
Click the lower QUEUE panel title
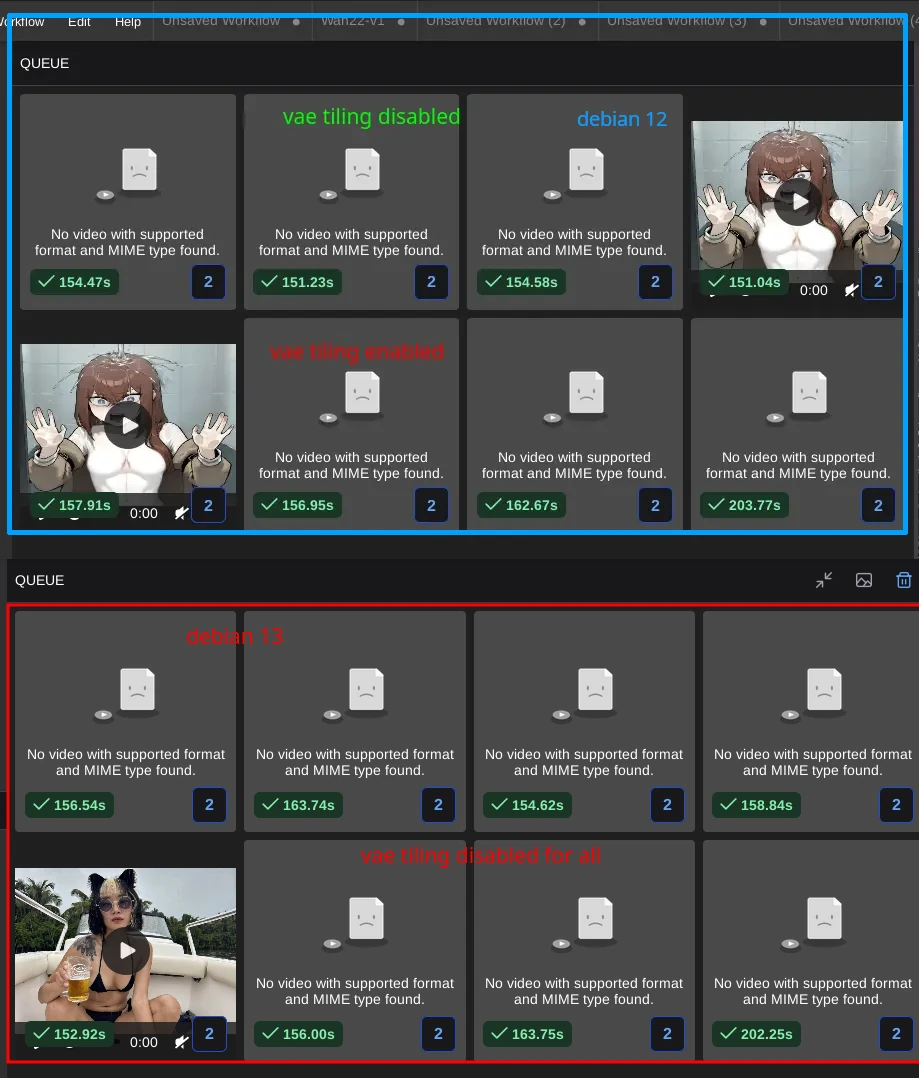pos(40,580)
